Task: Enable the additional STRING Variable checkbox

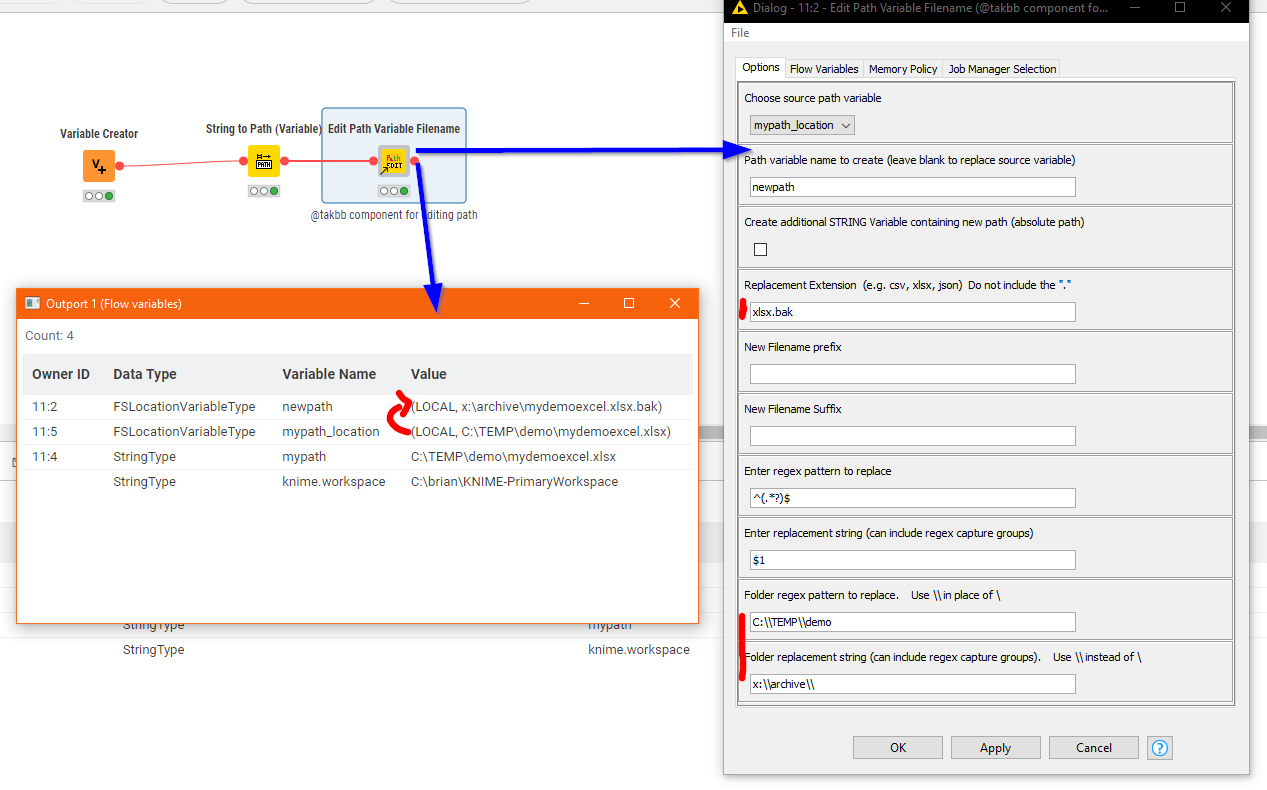Action: click(760, 249)
